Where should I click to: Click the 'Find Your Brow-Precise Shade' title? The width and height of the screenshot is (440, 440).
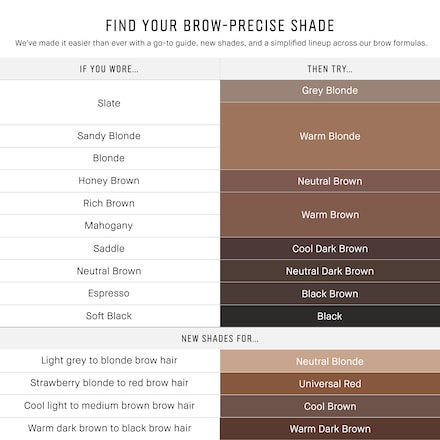tap(220, 26)
